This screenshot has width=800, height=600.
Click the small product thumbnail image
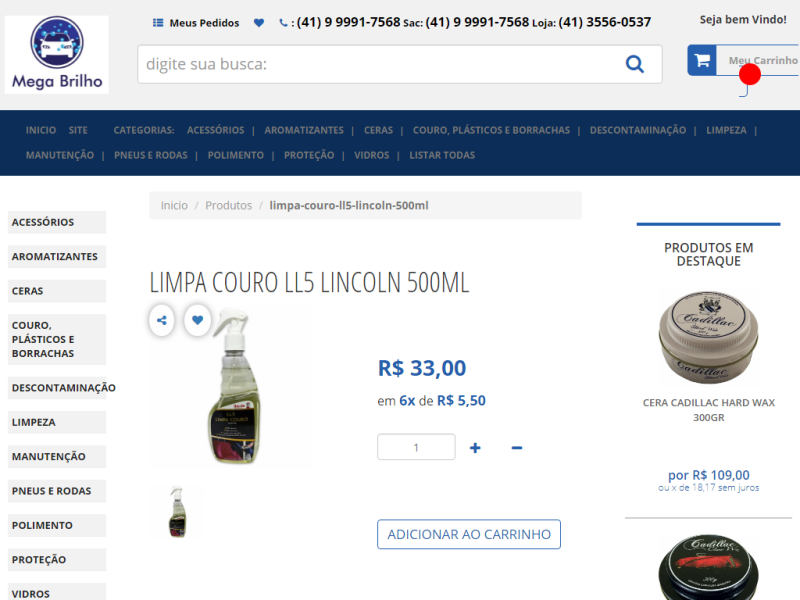click(x=177, y=512)
